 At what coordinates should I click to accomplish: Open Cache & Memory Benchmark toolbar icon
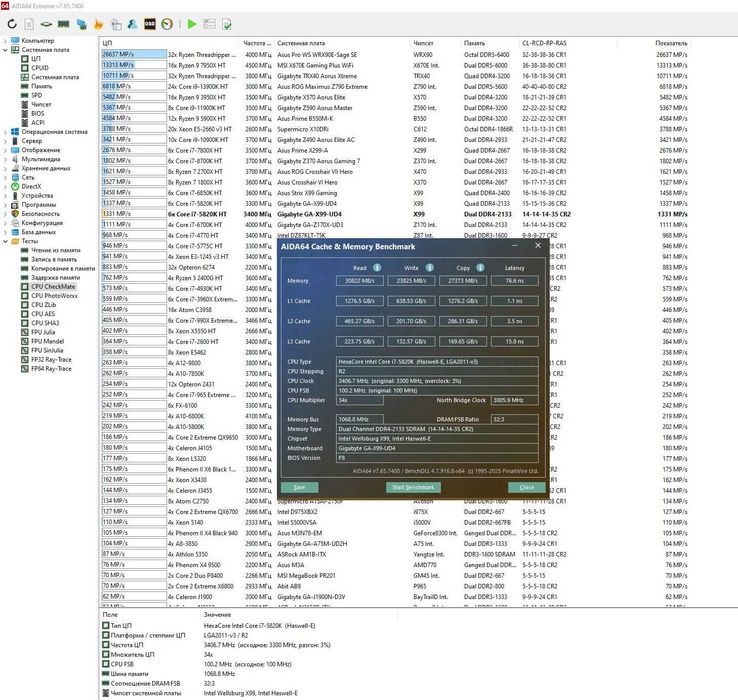[x=64, y=24]
